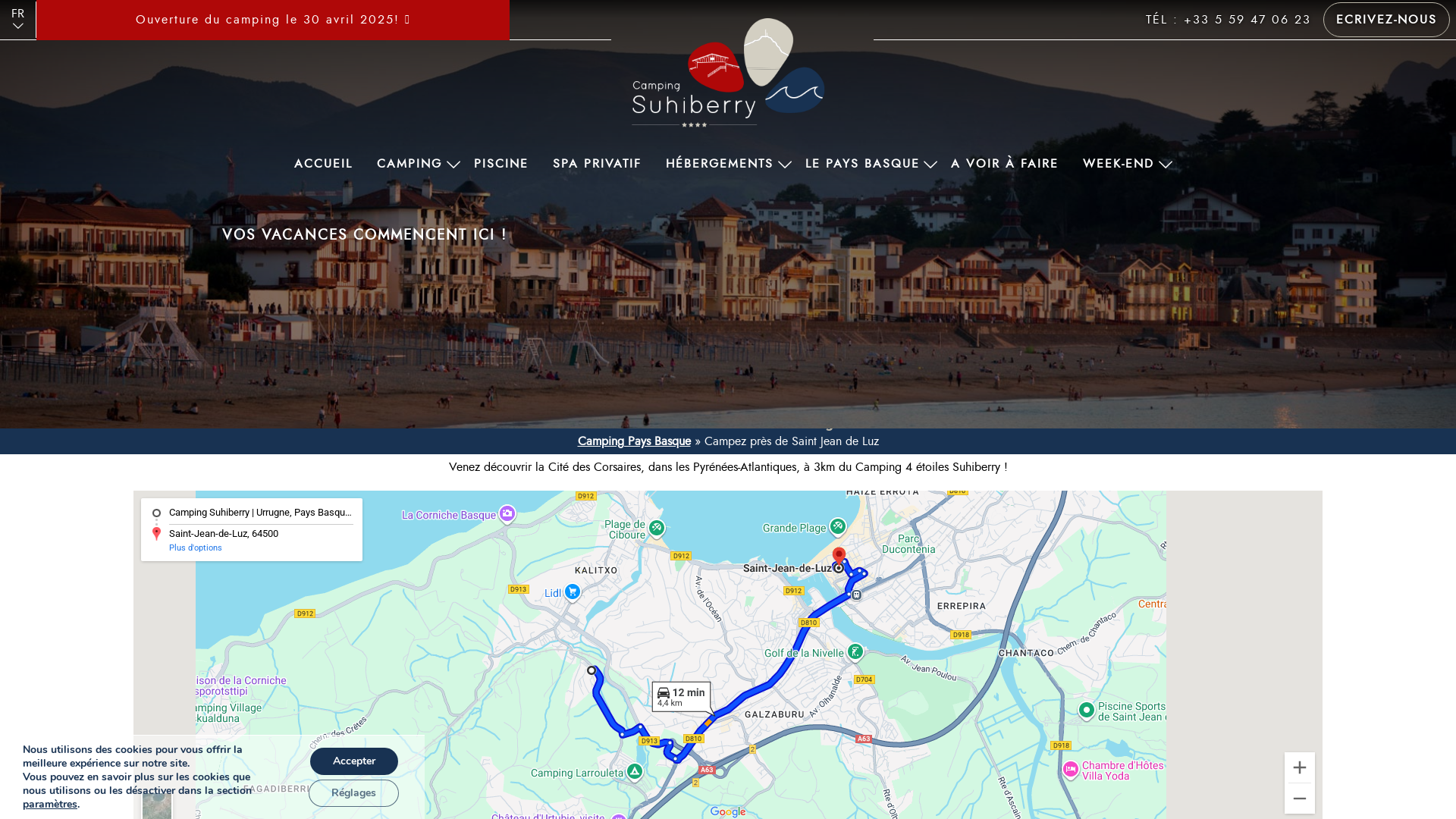
Task: Zoom out of the map
Action: (1299, 799)
